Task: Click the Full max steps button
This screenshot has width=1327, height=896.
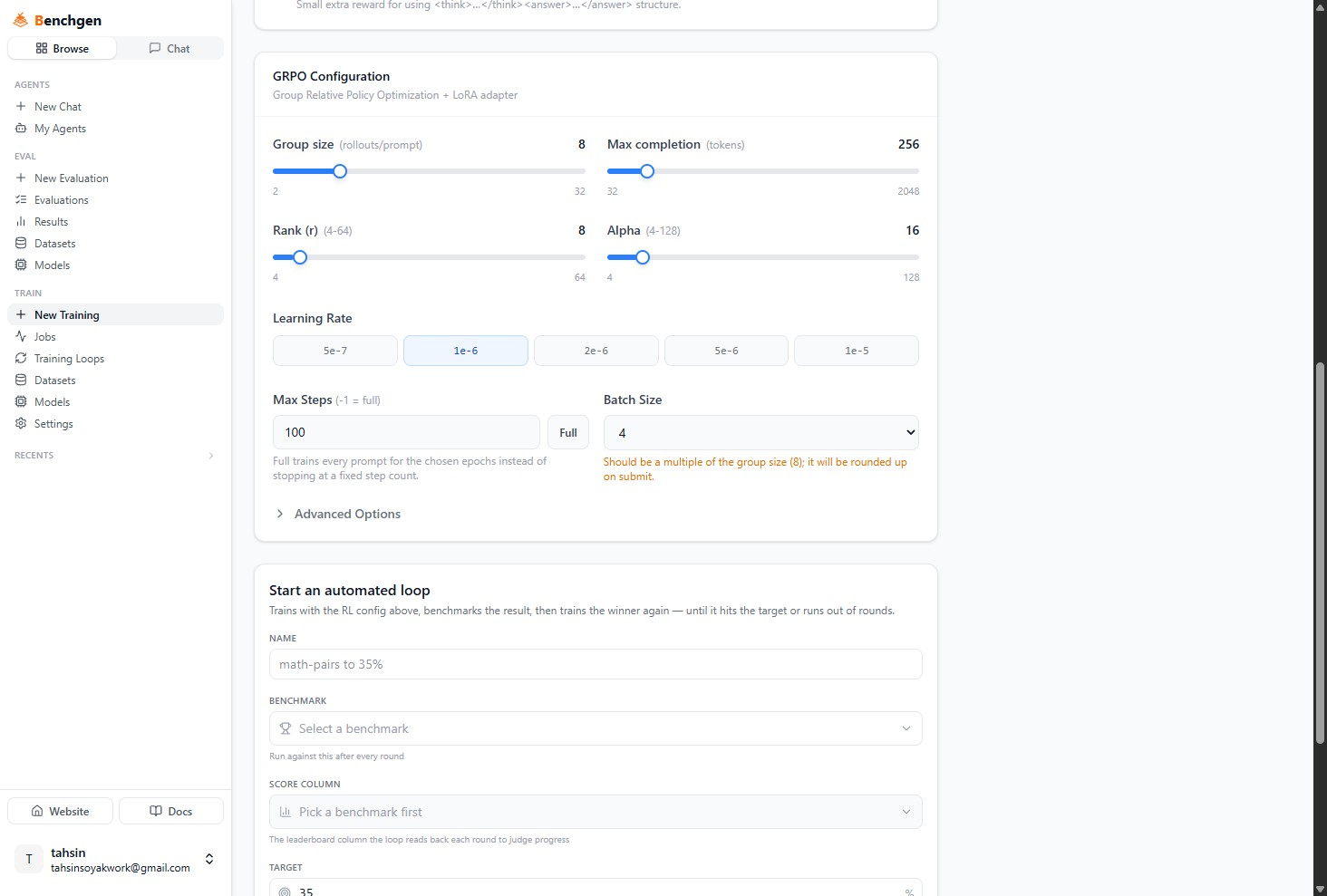Action: (568, 432)
